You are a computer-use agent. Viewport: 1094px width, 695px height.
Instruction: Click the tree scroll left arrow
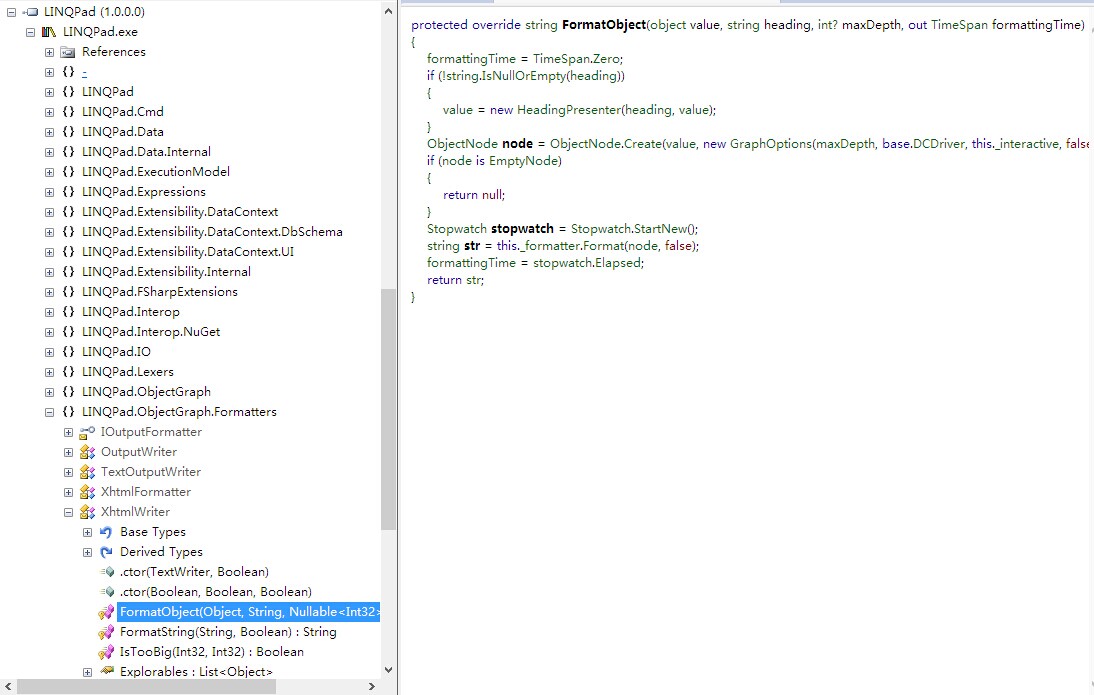pyautogui.click(x=8, y=687)
